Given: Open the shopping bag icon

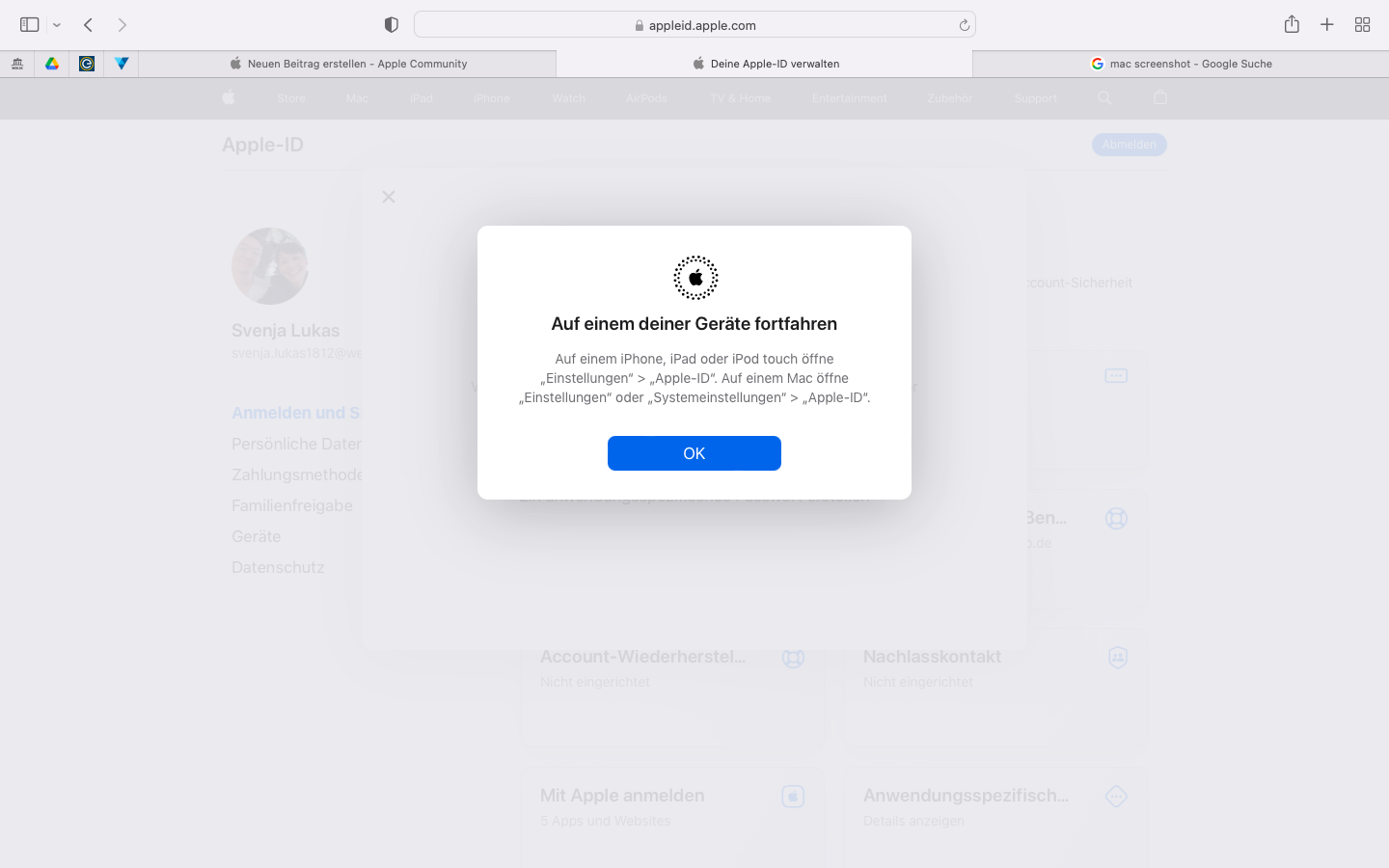Looking at the screenshot, I should pyautogui.click(x=1160, y=97).
